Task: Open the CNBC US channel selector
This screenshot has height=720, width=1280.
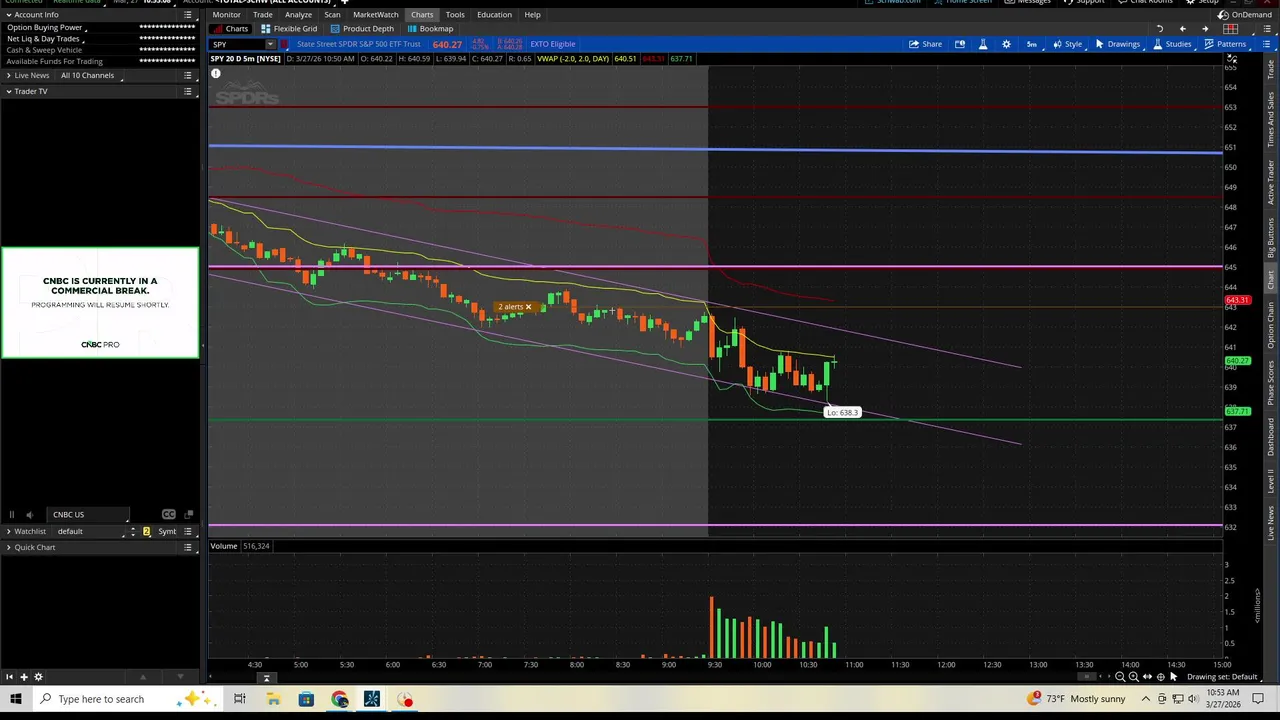Action: point(89,515)
